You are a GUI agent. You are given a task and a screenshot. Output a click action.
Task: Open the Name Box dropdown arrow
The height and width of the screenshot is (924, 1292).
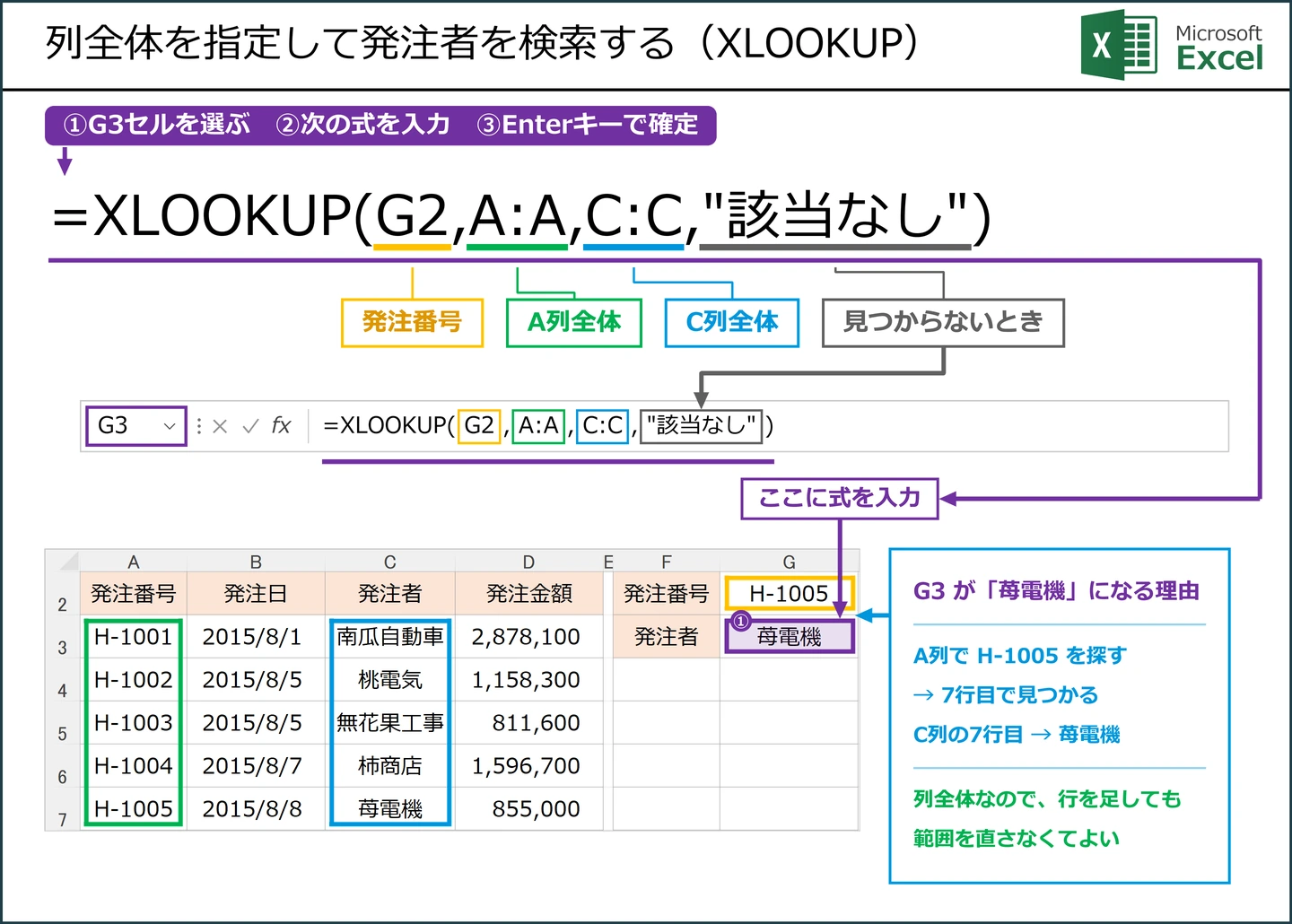[169, 426]
